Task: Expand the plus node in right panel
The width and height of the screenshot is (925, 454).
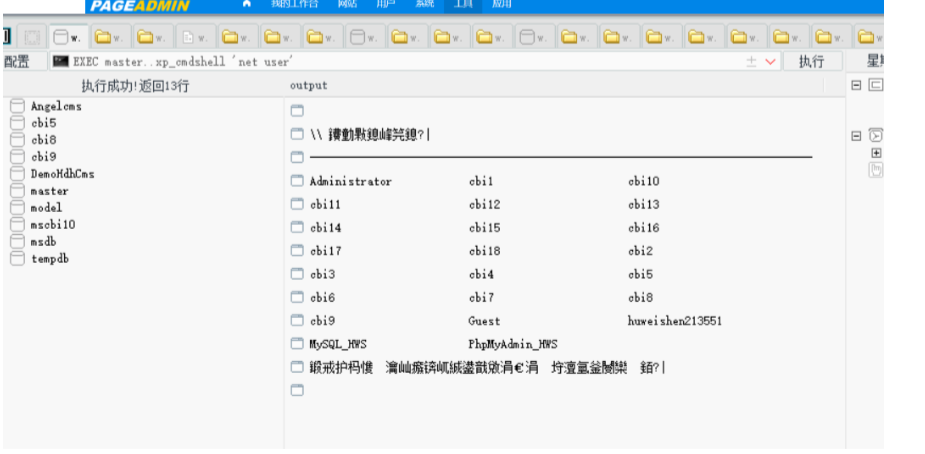Action: [x=876, y=153]
